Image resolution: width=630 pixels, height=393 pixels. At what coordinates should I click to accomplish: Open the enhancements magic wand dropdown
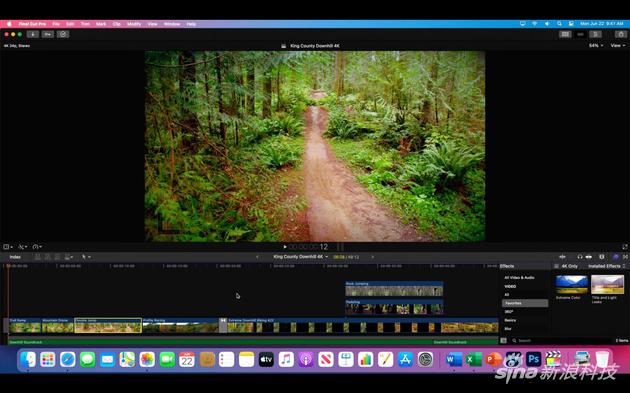click(x=22, y=247)
